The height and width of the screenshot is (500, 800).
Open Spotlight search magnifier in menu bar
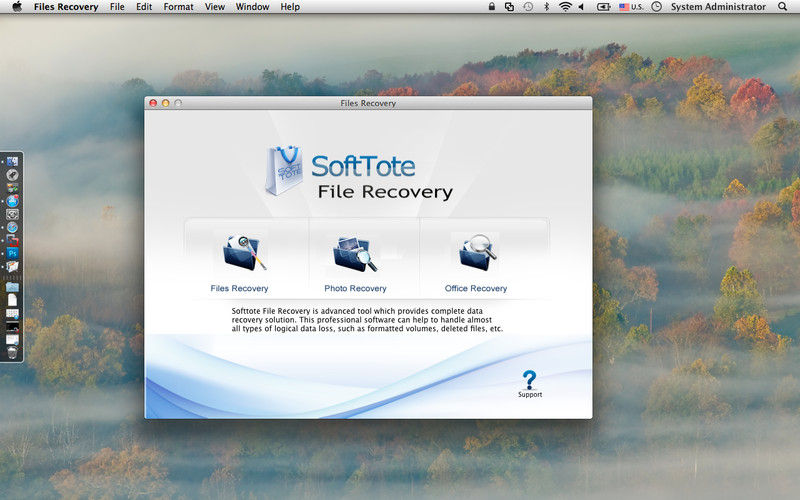[782, 7]
